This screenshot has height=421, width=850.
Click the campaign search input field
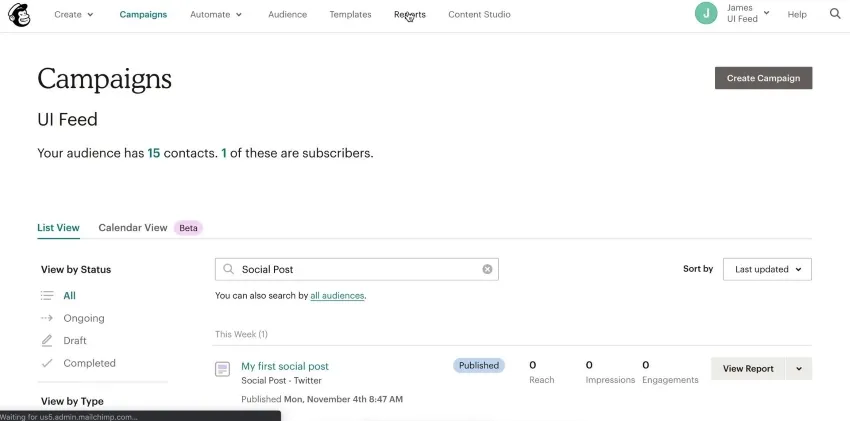point(358,269)
